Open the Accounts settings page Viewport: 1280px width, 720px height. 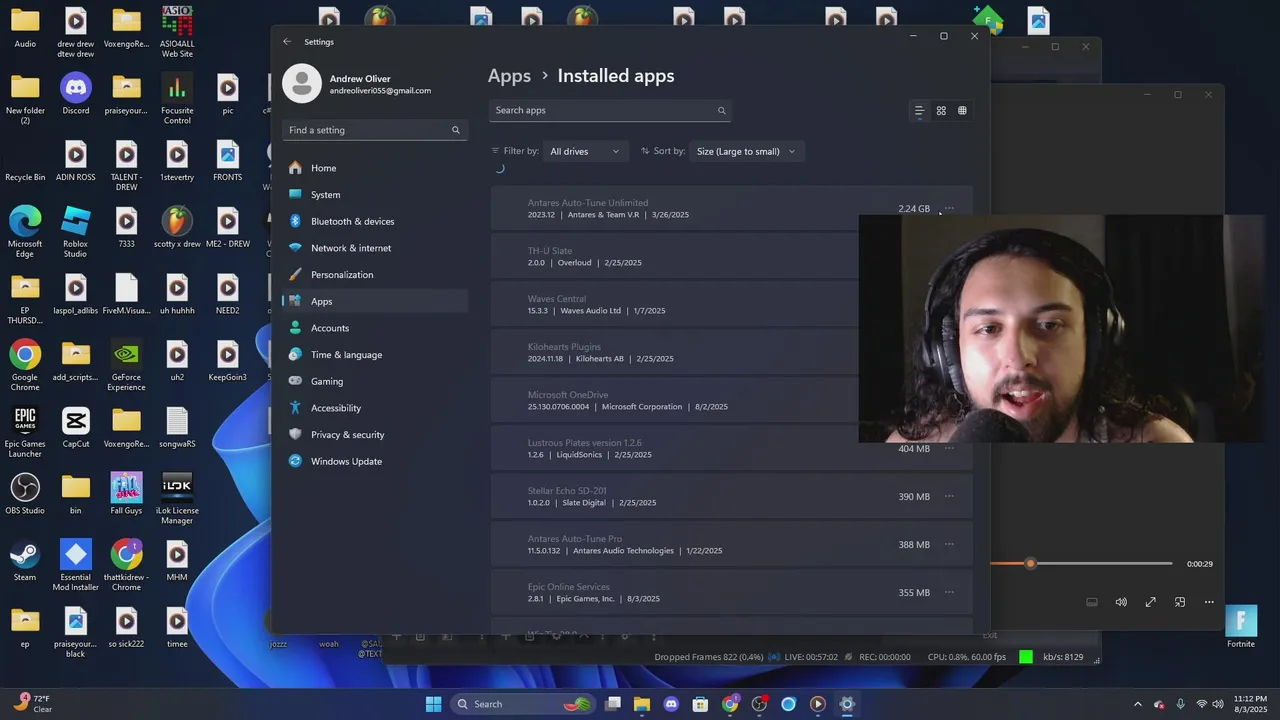click(x=375, y=328)
